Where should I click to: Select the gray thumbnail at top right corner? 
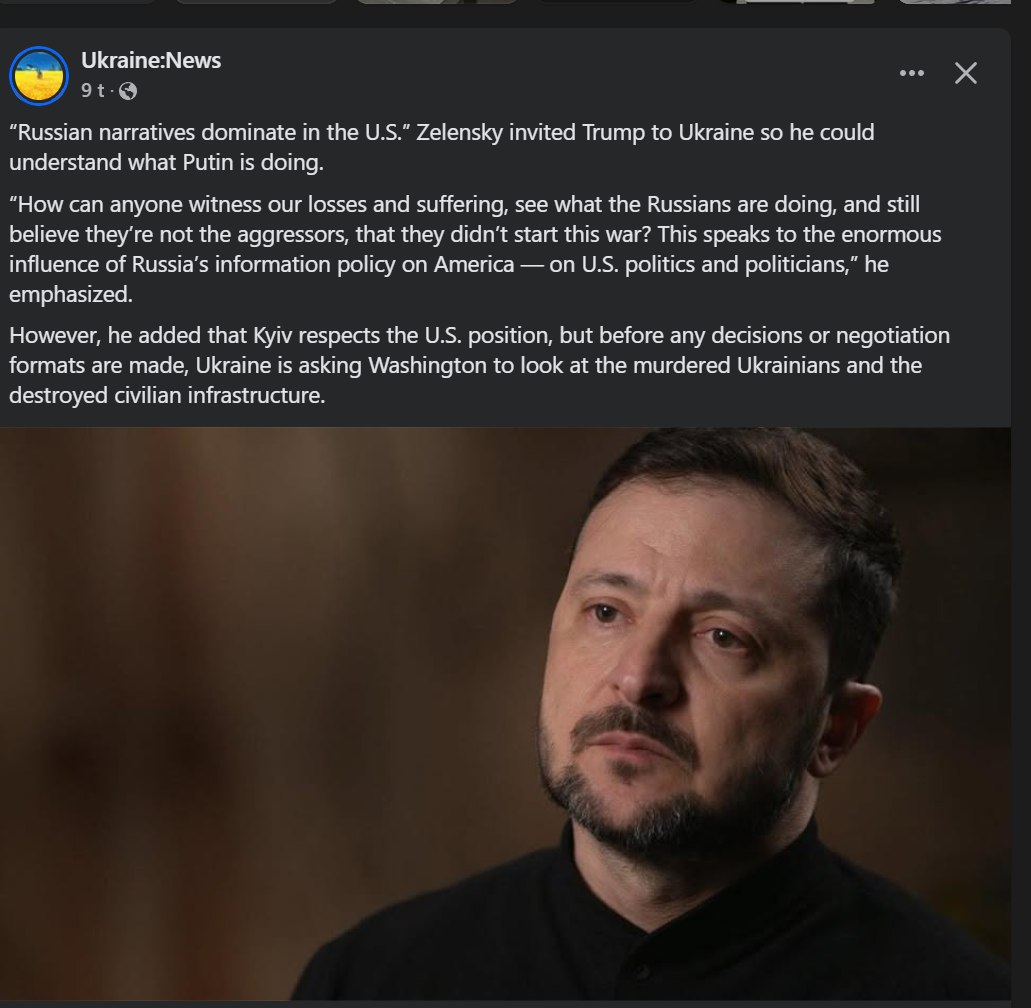(x=954, y=2)
